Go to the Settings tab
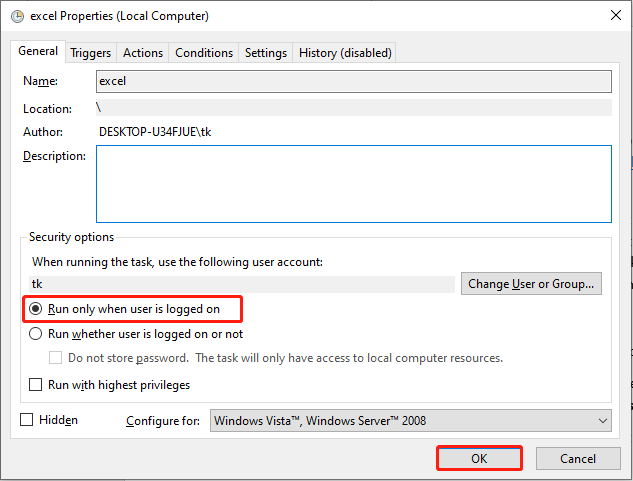Viewport: 633px width, 481px height. pyautogui.click(x=266, y=53)
